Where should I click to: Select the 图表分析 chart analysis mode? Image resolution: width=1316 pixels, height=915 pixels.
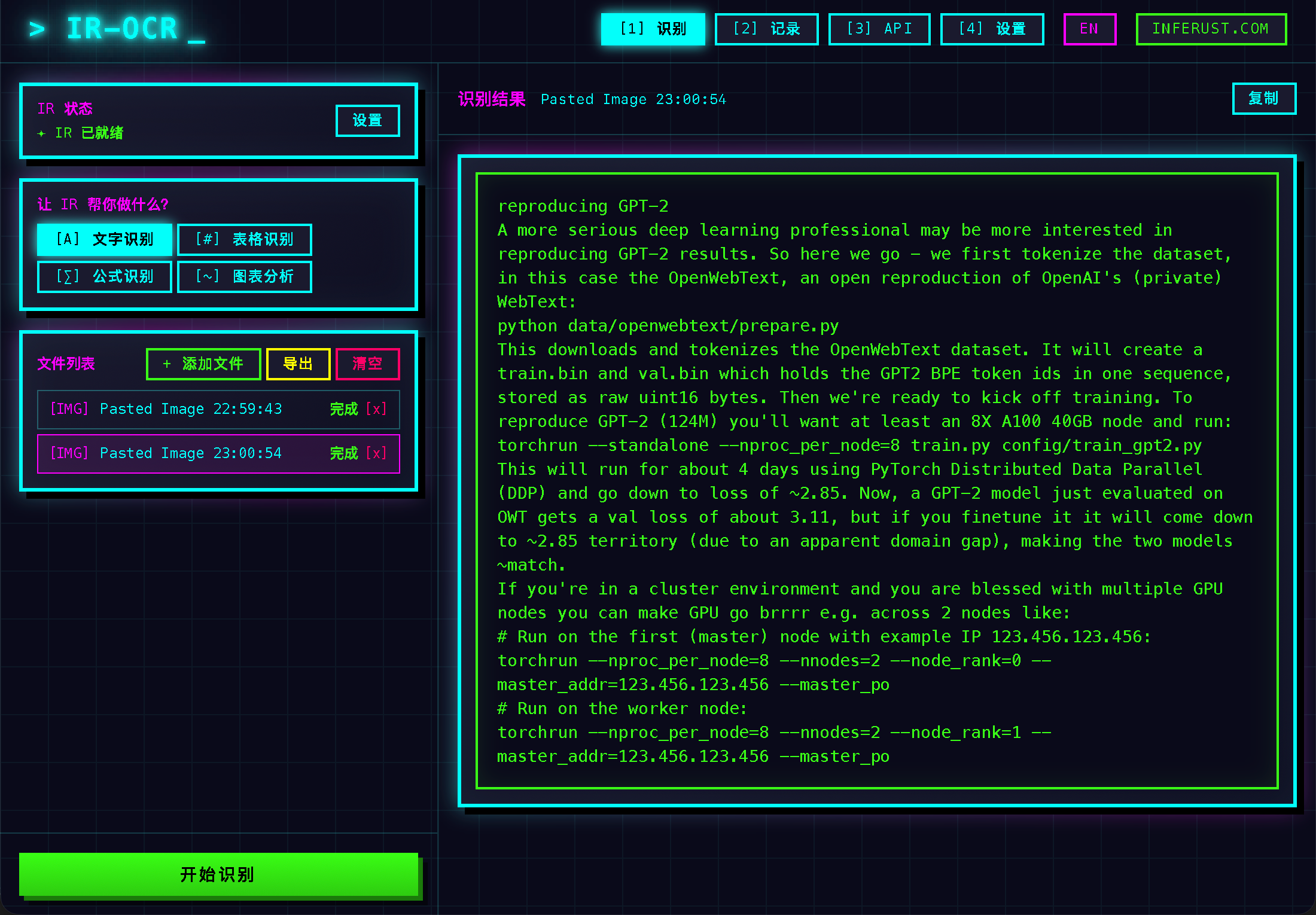[x=244, y=276]
